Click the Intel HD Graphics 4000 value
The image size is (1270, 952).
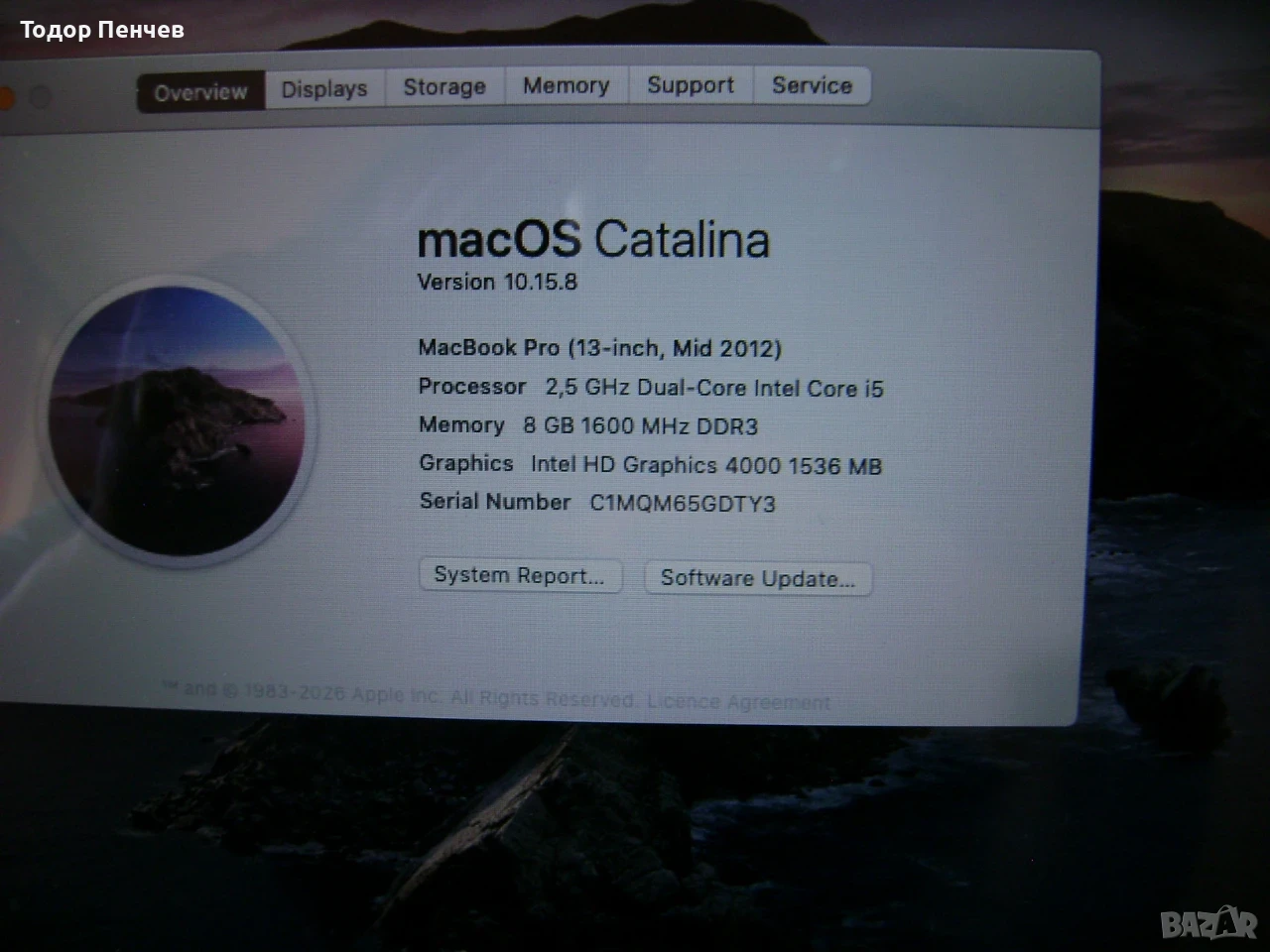pos(706,465)
